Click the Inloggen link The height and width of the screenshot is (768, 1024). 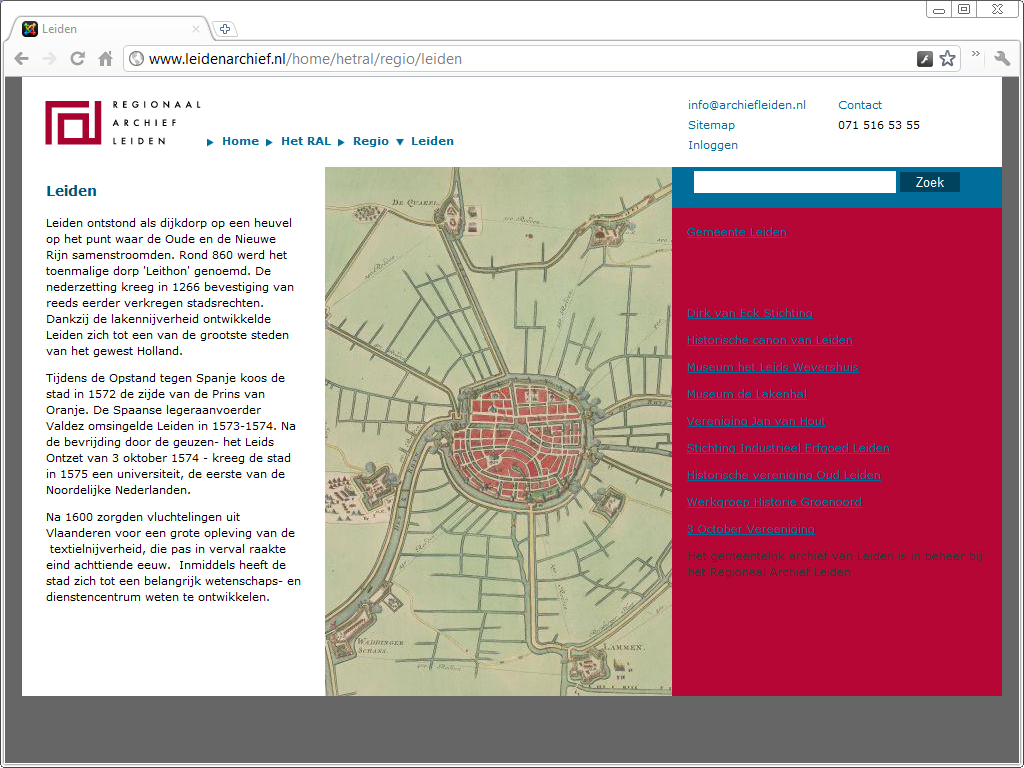tap(712, 145)
